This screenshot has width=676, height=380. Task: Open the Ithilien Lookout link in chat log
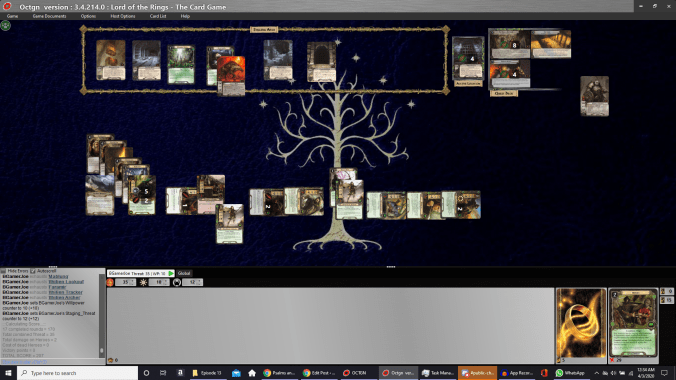coord(66,282)
